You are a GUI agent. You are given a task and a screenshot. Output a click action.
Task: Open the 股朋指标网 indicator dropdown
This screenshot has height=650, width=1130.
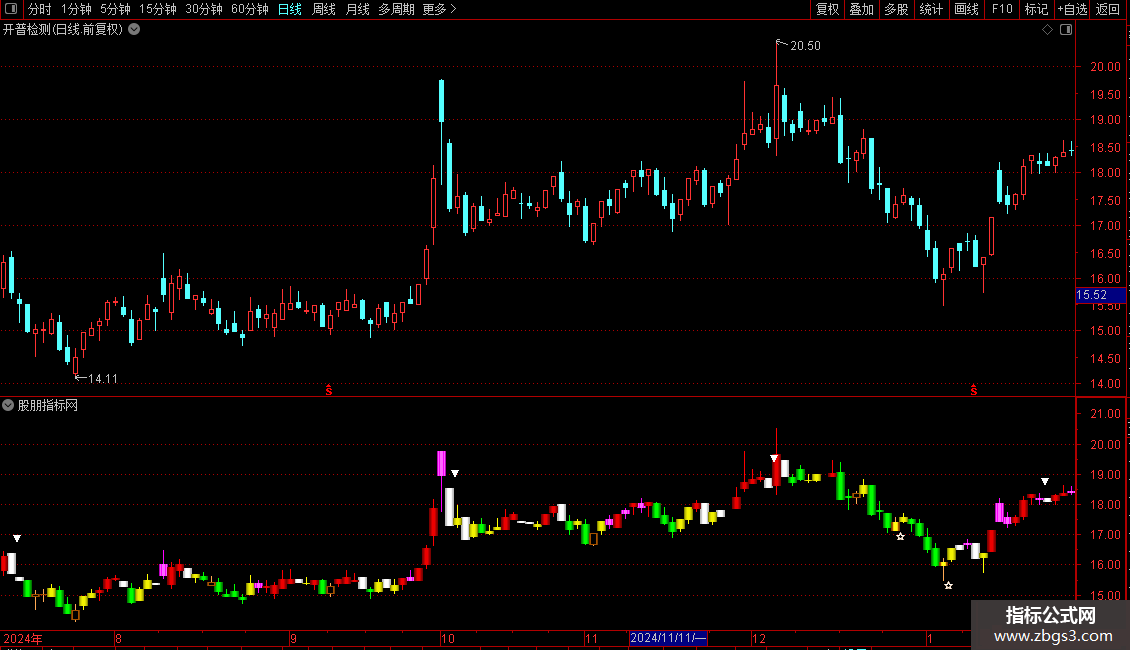pos(8,405)
